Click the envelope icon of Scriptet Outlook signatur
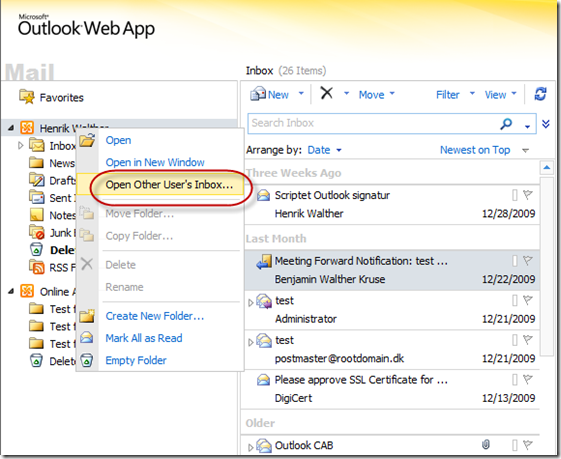 click(x=264, y=195)
